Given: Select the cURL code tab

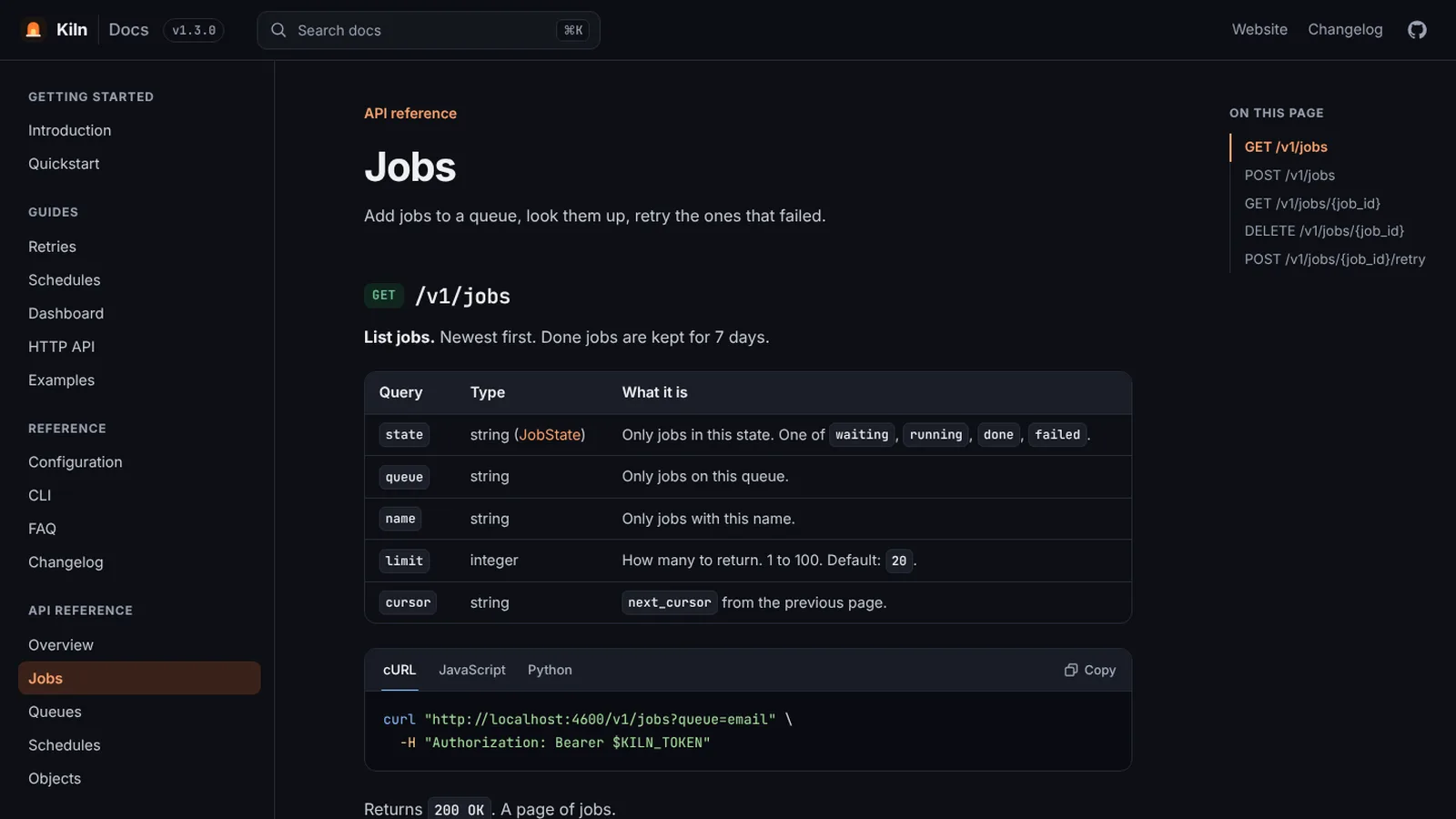Looking at the screenshot, I should (399, 670).
